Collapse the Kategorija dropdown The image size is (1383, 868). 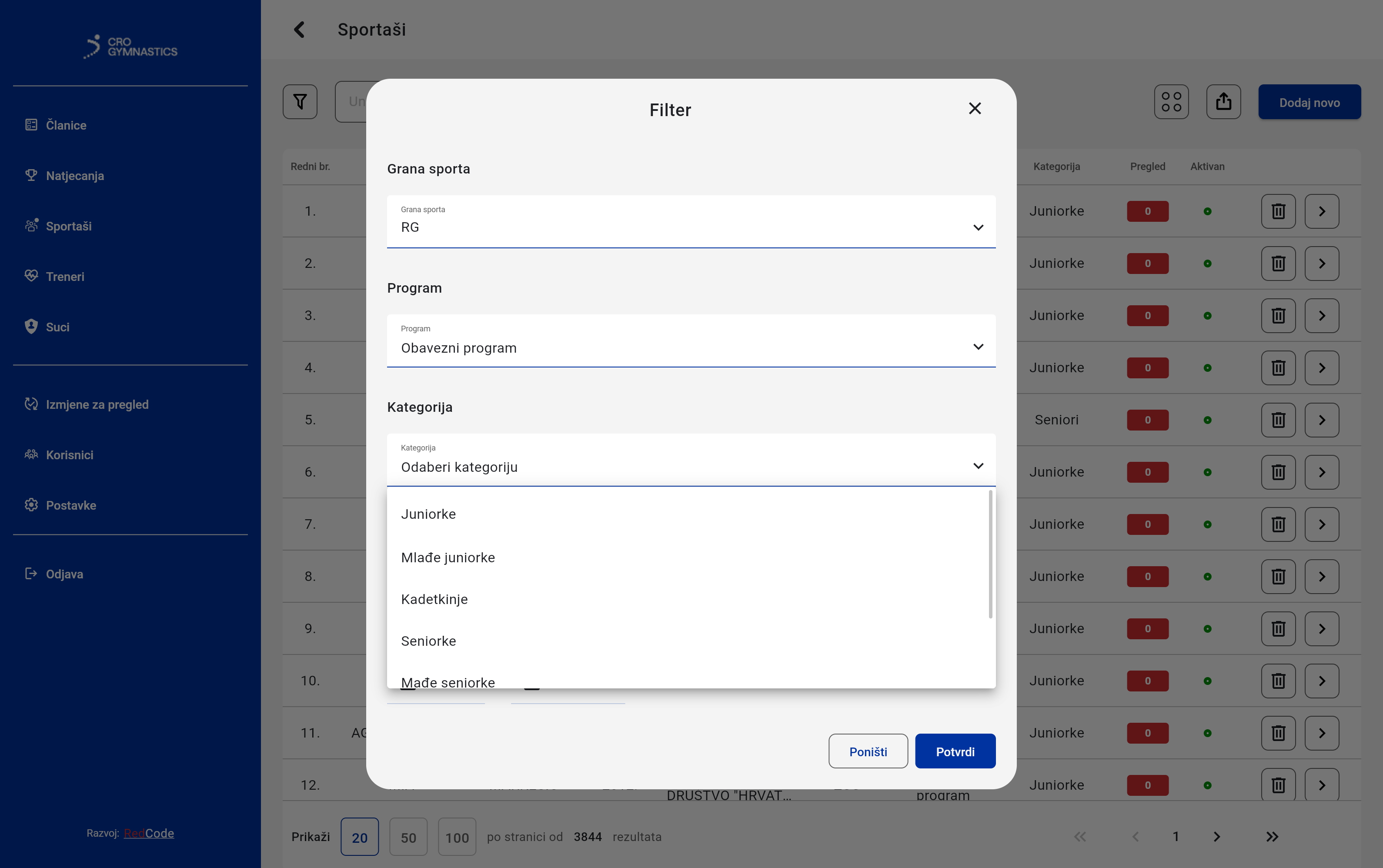pyautogui.click(x=978, y=466)
